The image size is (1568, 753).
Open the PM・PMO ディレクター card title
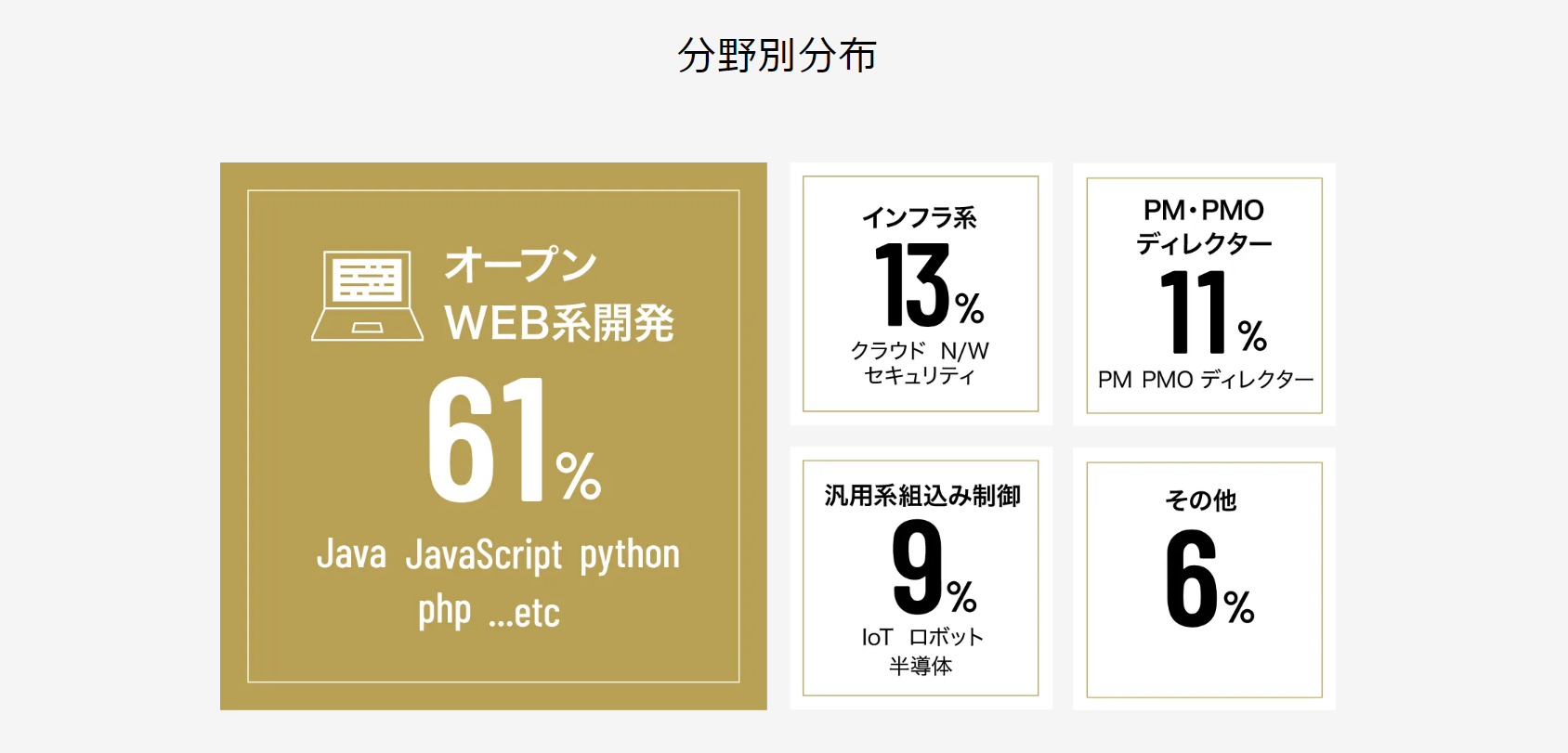tap(1204, 227)
